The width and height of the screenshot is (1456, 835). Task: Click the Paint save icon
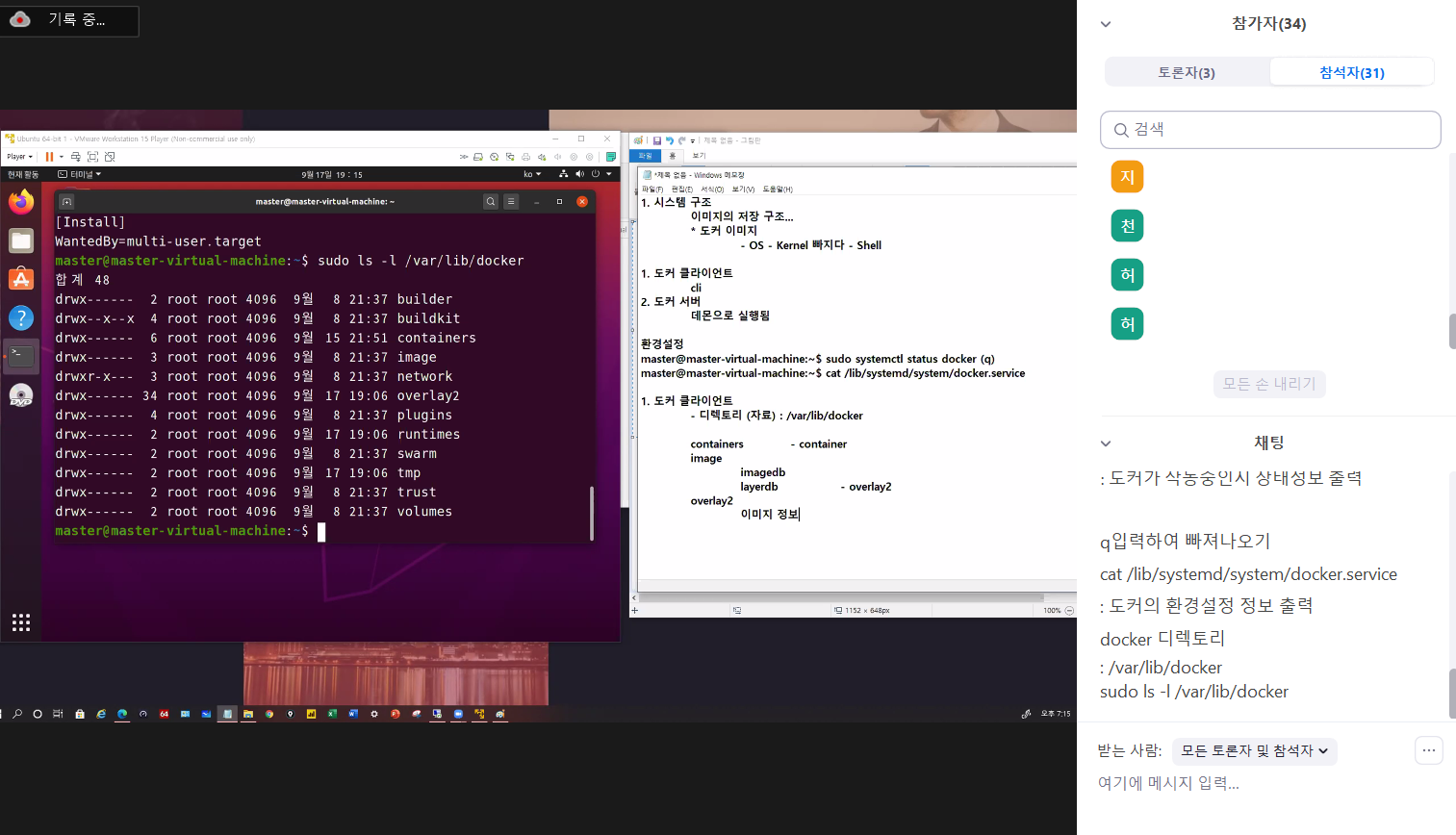657,140
